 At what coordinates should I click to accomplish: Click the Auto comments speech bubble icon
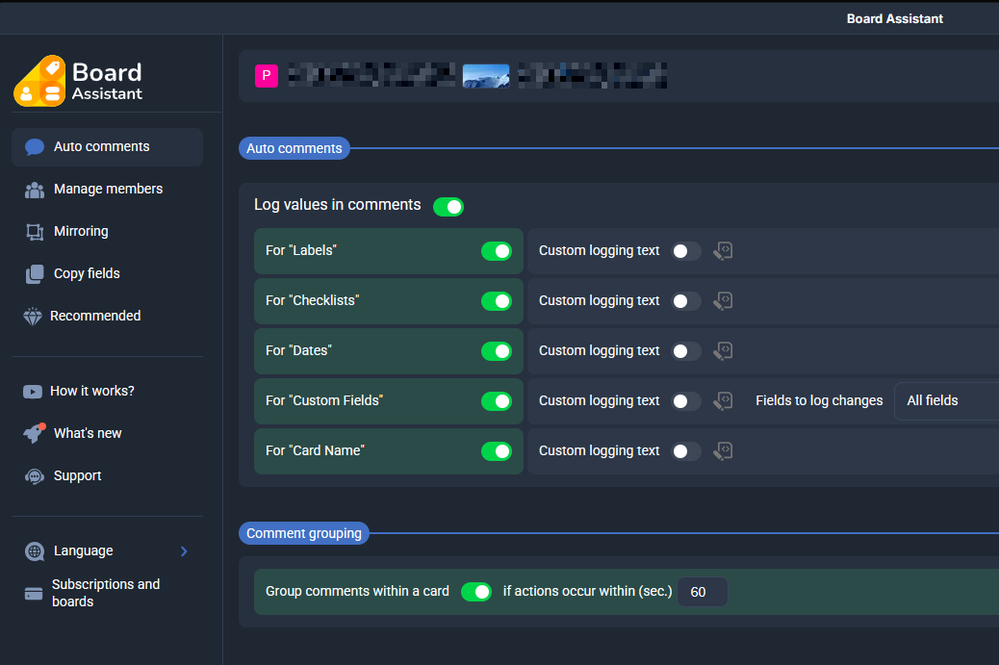(34, 147)
